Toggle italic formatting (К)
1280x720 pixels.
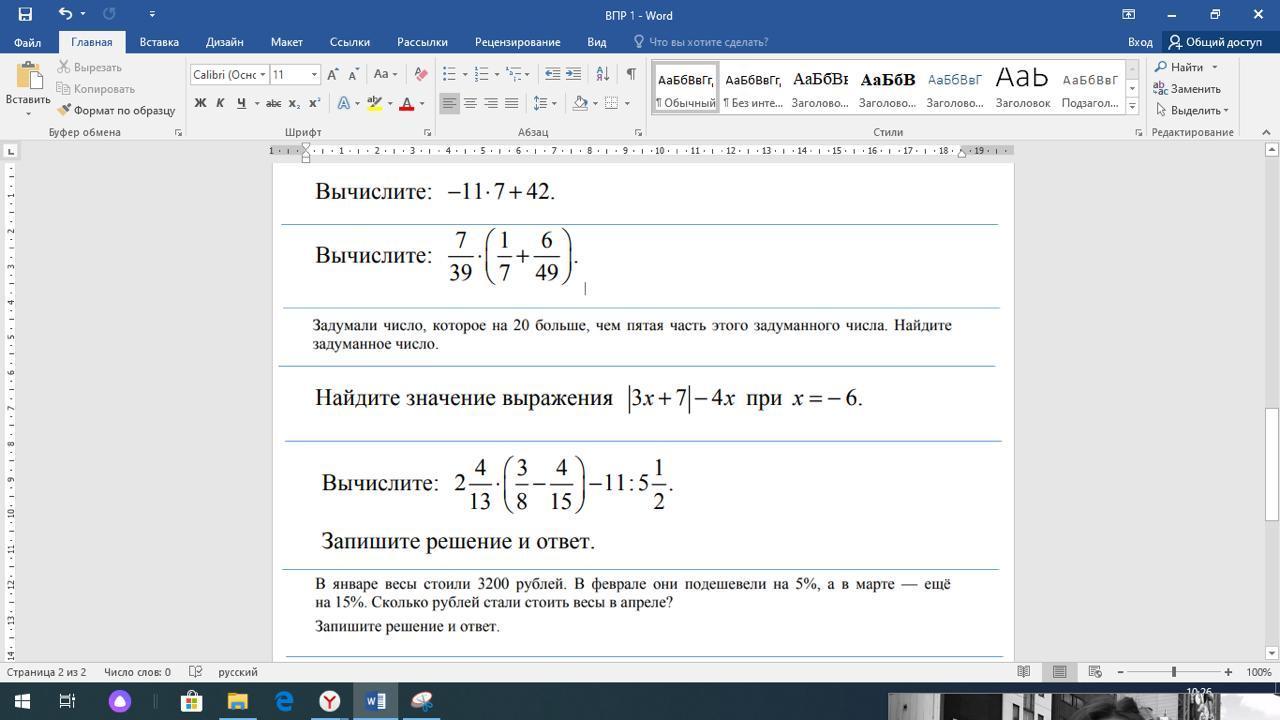click(x=220, y=103)
